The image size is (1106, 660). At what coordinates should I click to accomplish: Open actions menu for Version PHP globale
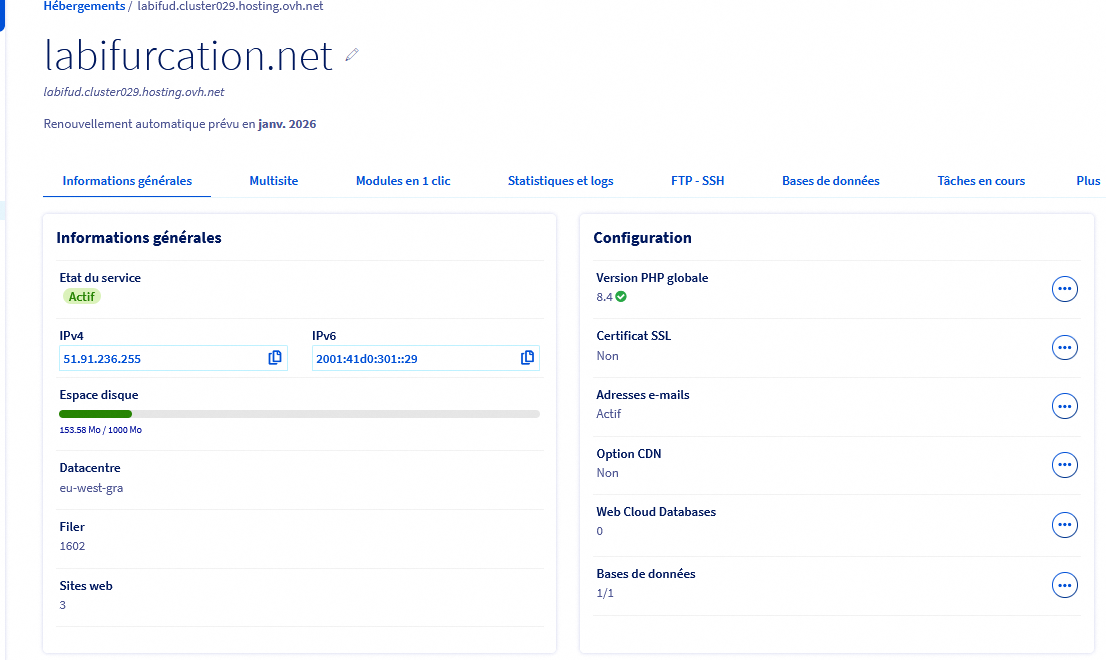click(x=1065, y=289)
